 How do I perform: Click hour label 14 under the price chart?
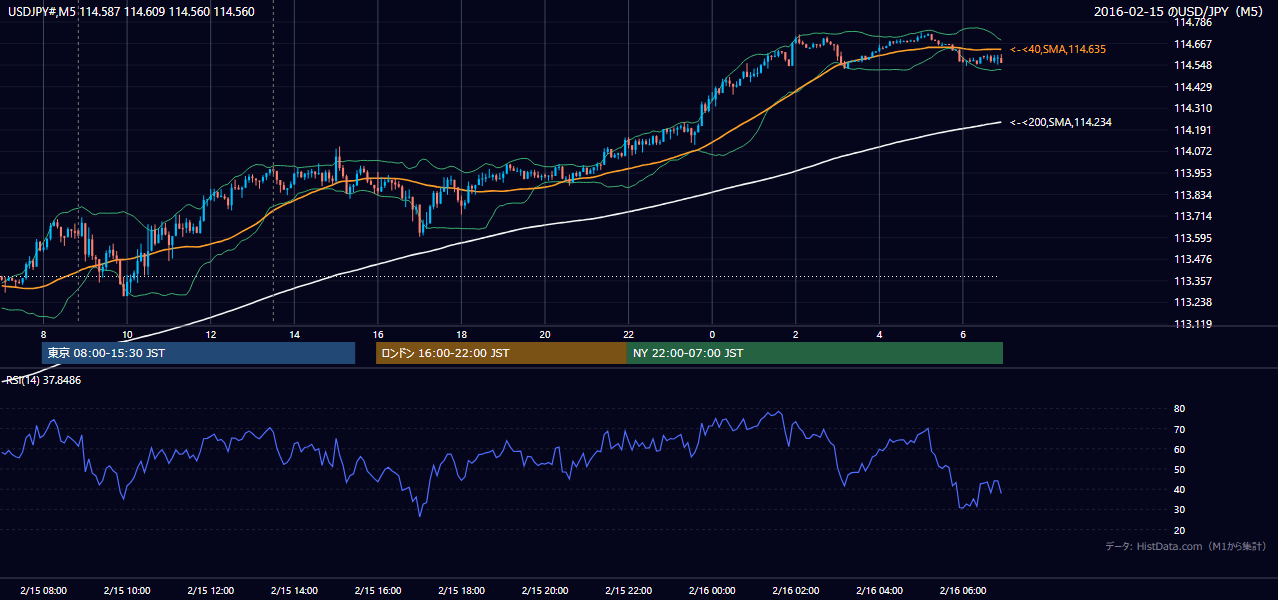point(294,334)
